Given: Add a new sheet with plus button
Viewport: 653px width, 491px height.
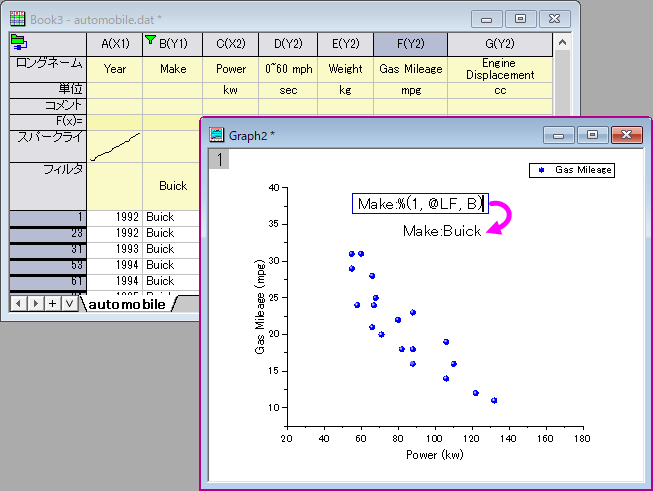Looking at the screenshot, I should pos(52,304).
